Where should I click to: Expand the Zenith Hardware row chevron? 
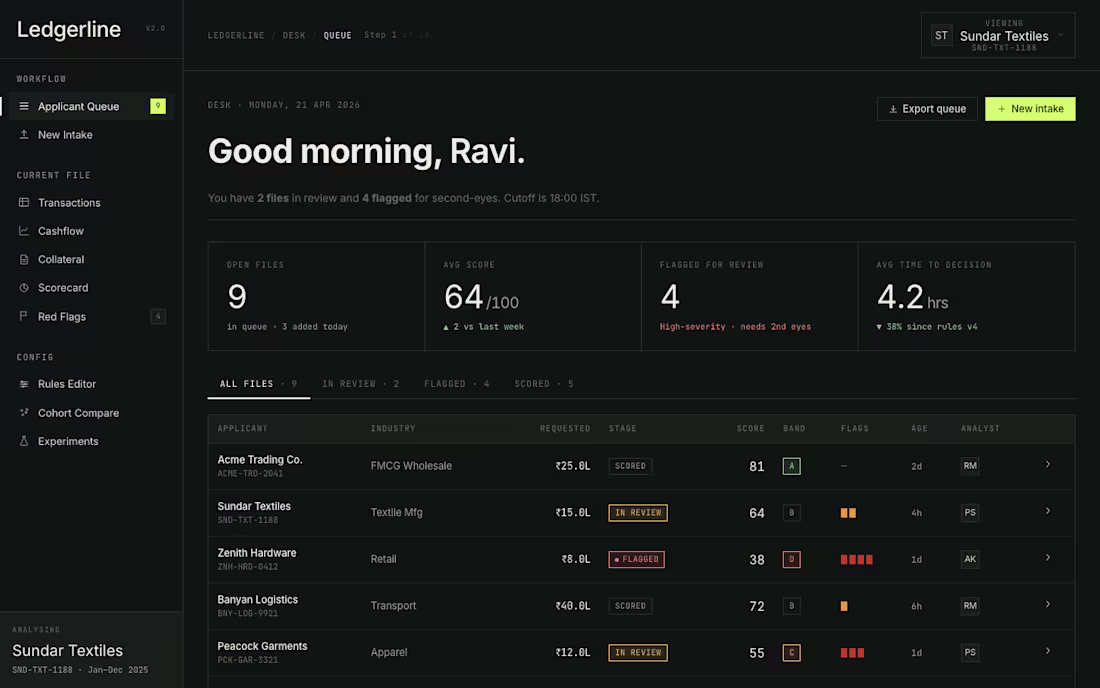[x=1047, y=558]
